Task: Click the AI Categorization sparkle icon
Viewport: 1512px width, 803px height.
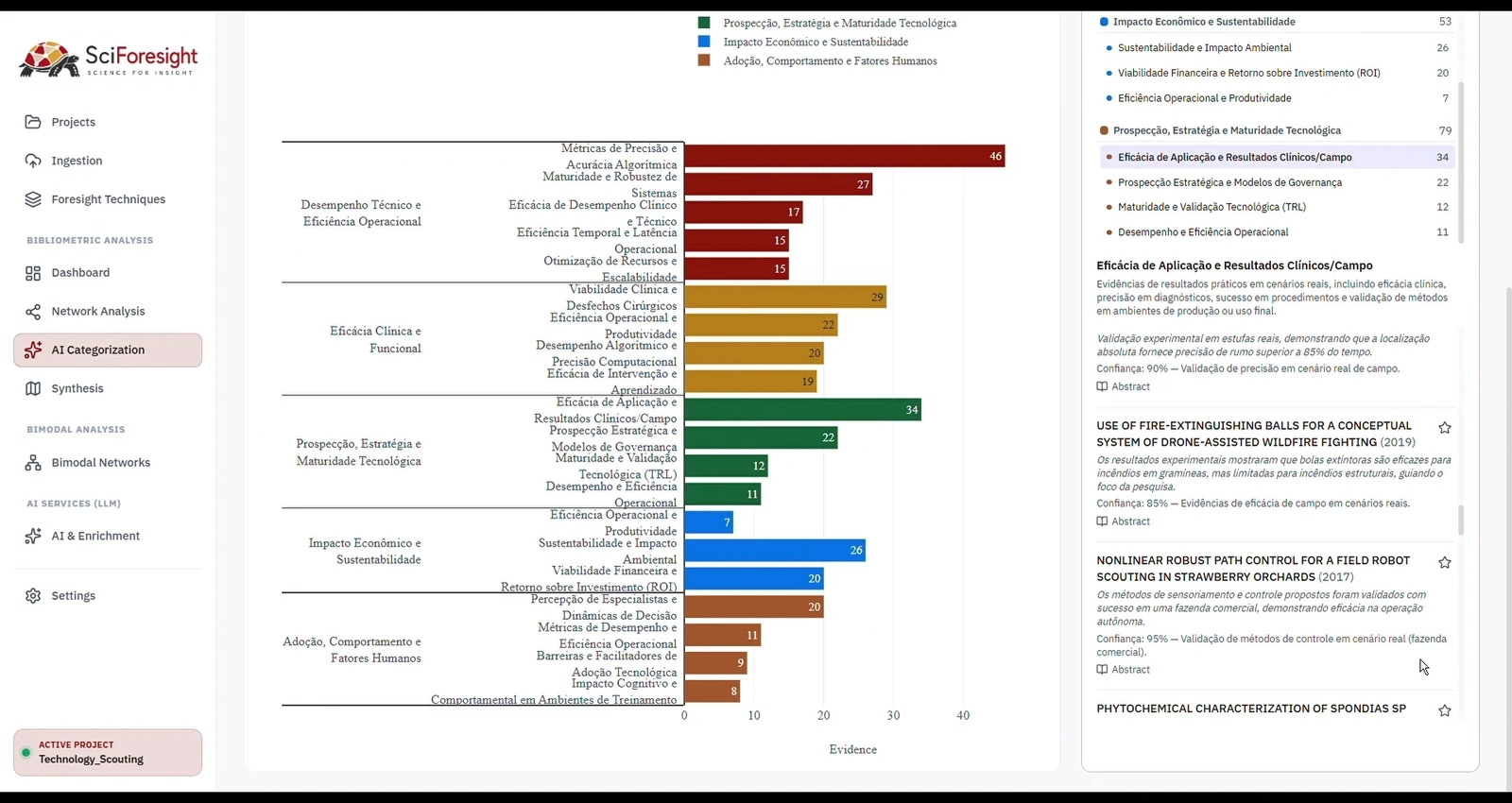Action: [x=33, y=350]
